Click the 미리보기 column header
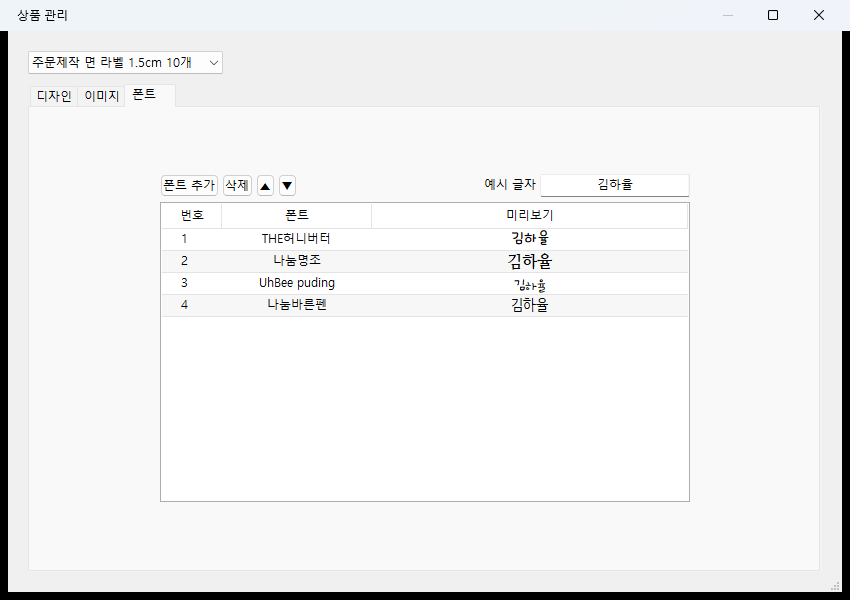 [x=530, y=215]
